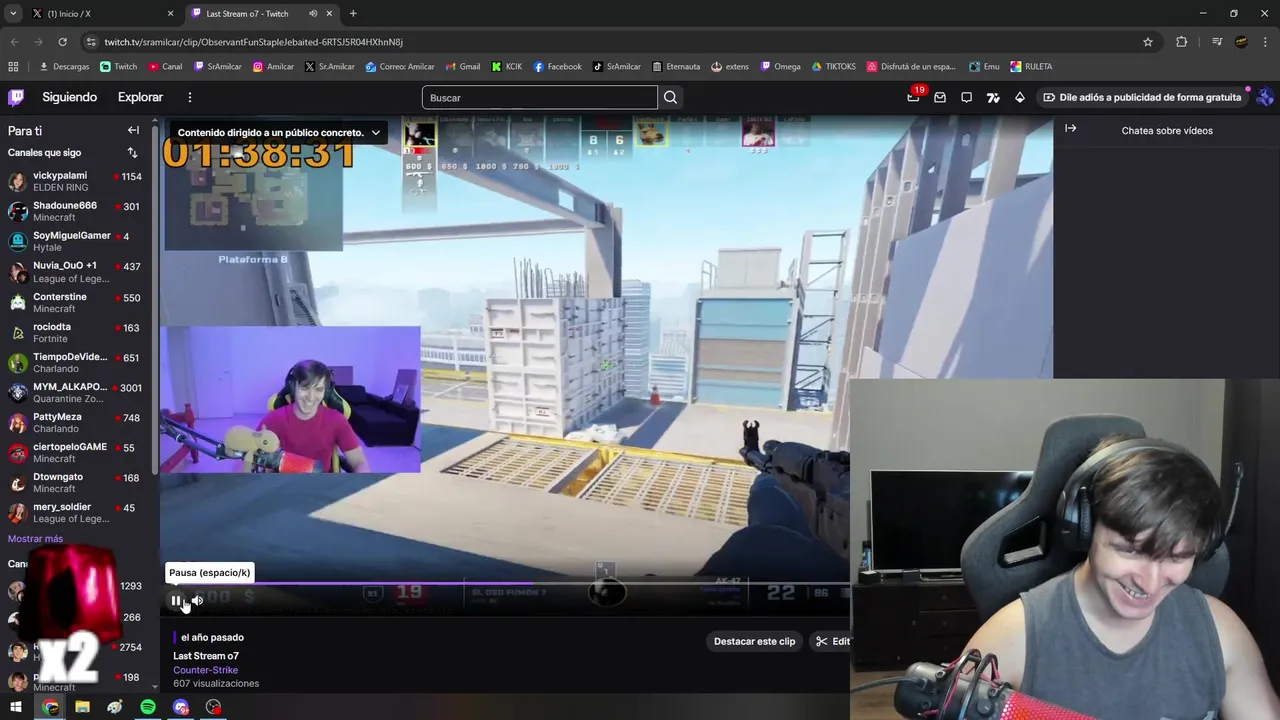
Task: Open the Gmail bookmark
Action: pos(462,67)
